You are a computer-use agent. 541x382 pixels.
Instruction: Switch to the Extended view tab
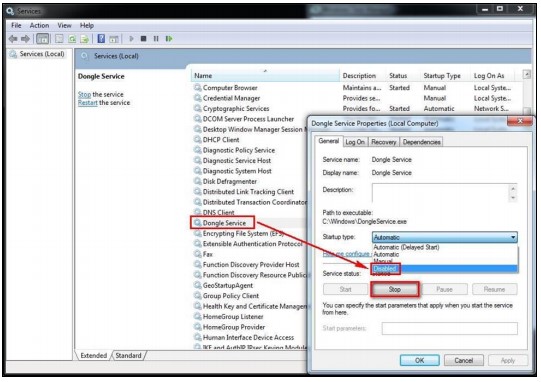[x=94, y=355]
